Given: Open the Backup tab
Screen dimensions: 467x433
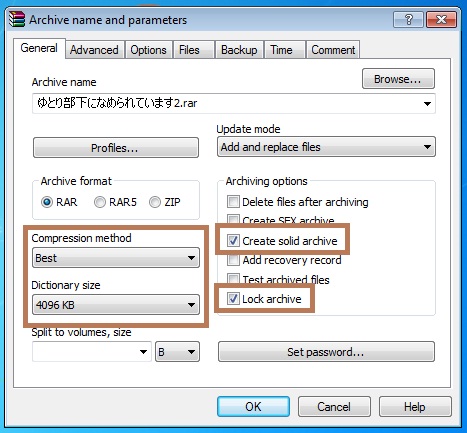Looking at the screenshot, I should (239, 50).
